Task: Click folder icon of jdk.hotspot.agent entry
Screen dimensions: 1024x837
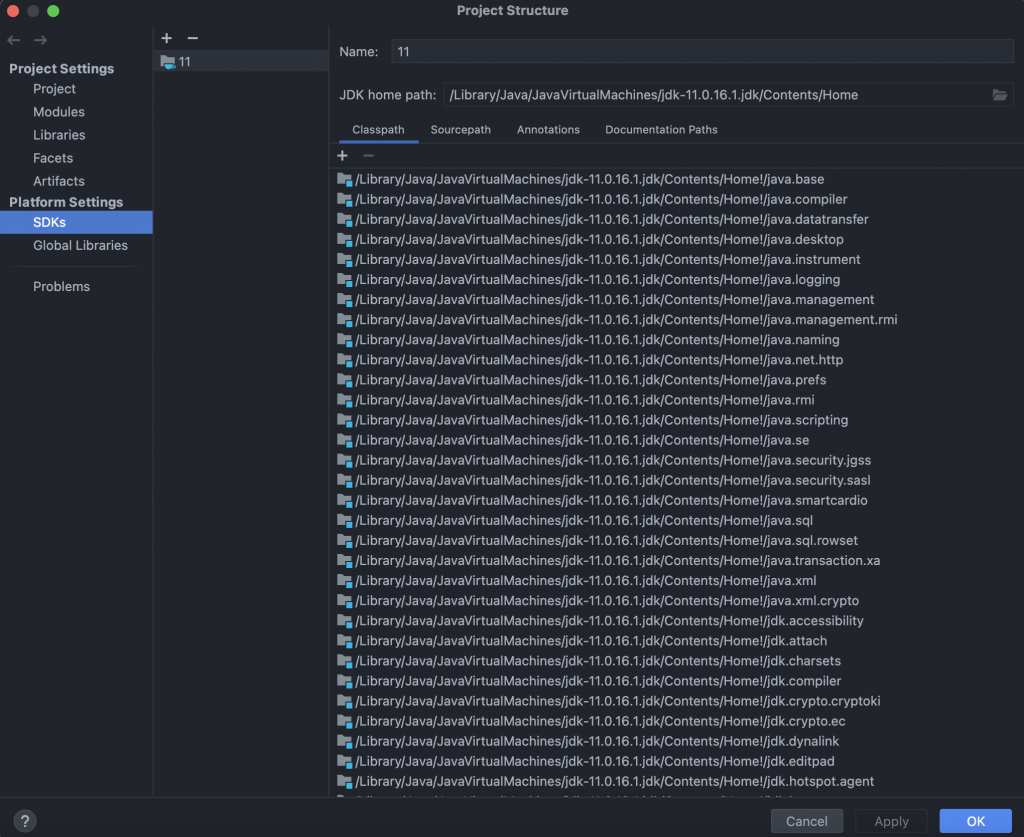Action: coord(345,782)
